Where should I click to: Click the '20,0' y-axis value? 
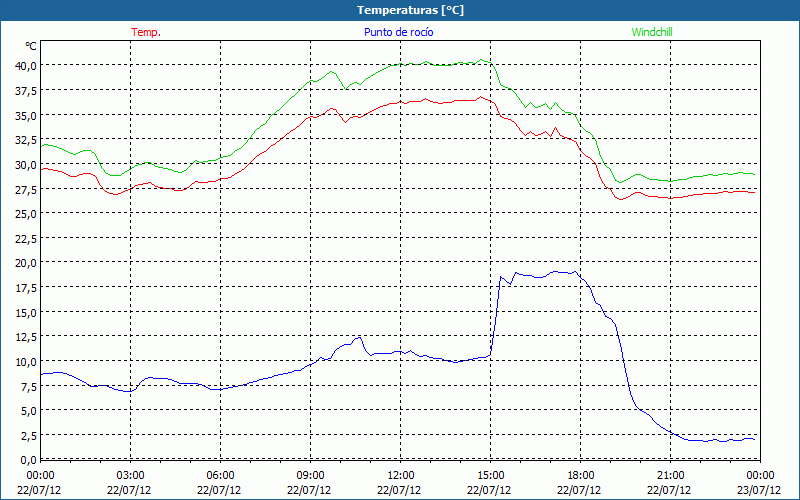(x=26, y=263)
